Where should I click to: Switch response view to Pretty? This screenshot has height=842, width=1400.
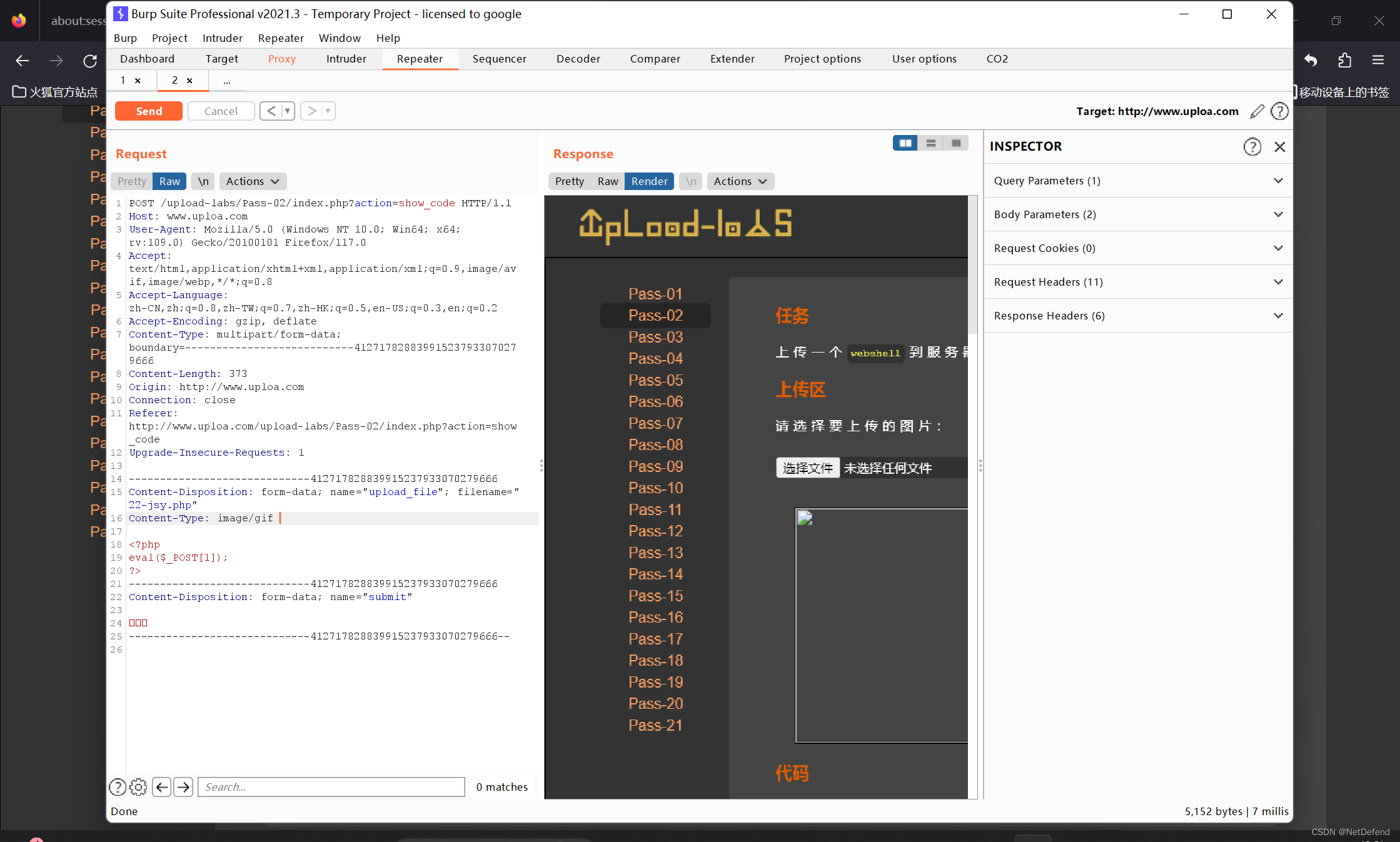[570, 181]
